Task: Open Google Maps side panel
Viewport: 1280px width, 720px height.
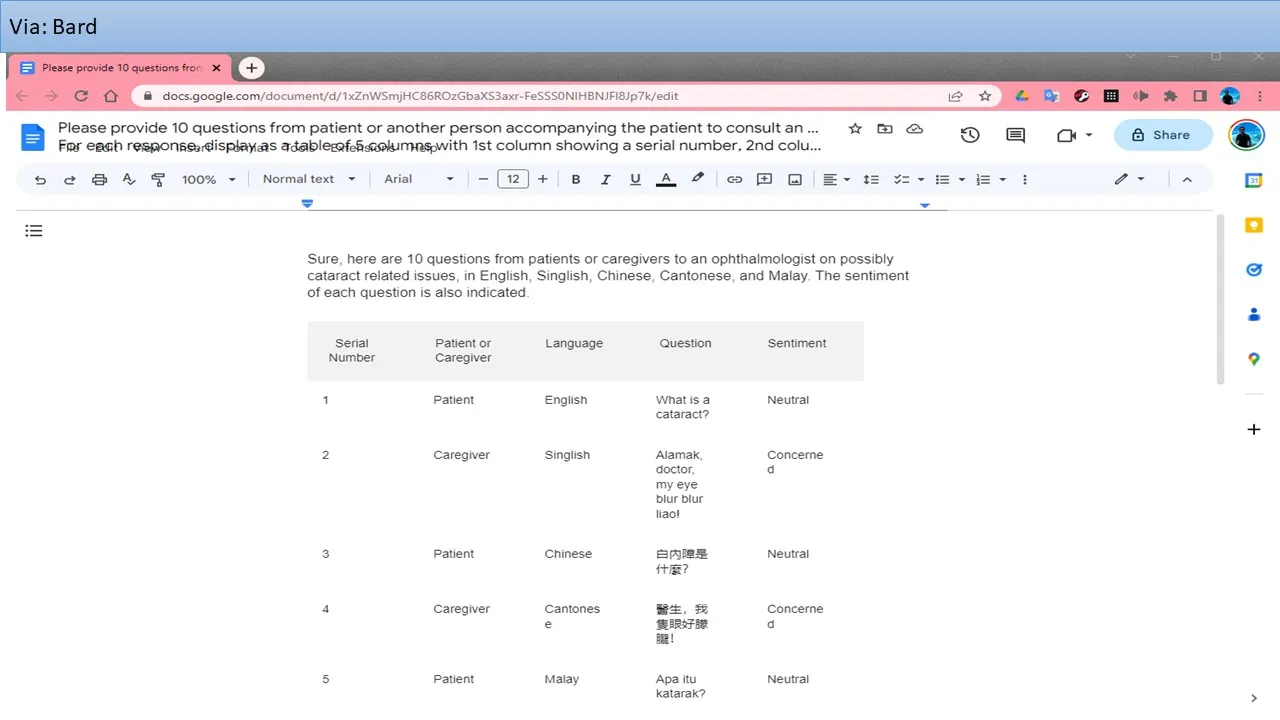Action: click(1254, 359)
